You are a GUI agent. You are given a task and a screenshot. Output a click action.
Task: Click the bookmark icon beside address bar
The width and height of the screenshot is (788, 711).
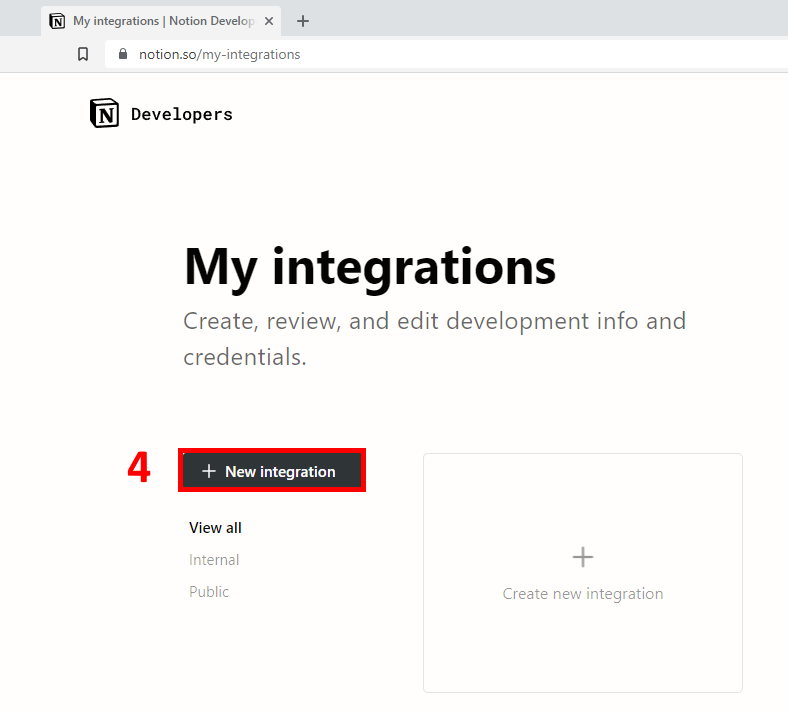pyautogui.click(x=84, y=54)
